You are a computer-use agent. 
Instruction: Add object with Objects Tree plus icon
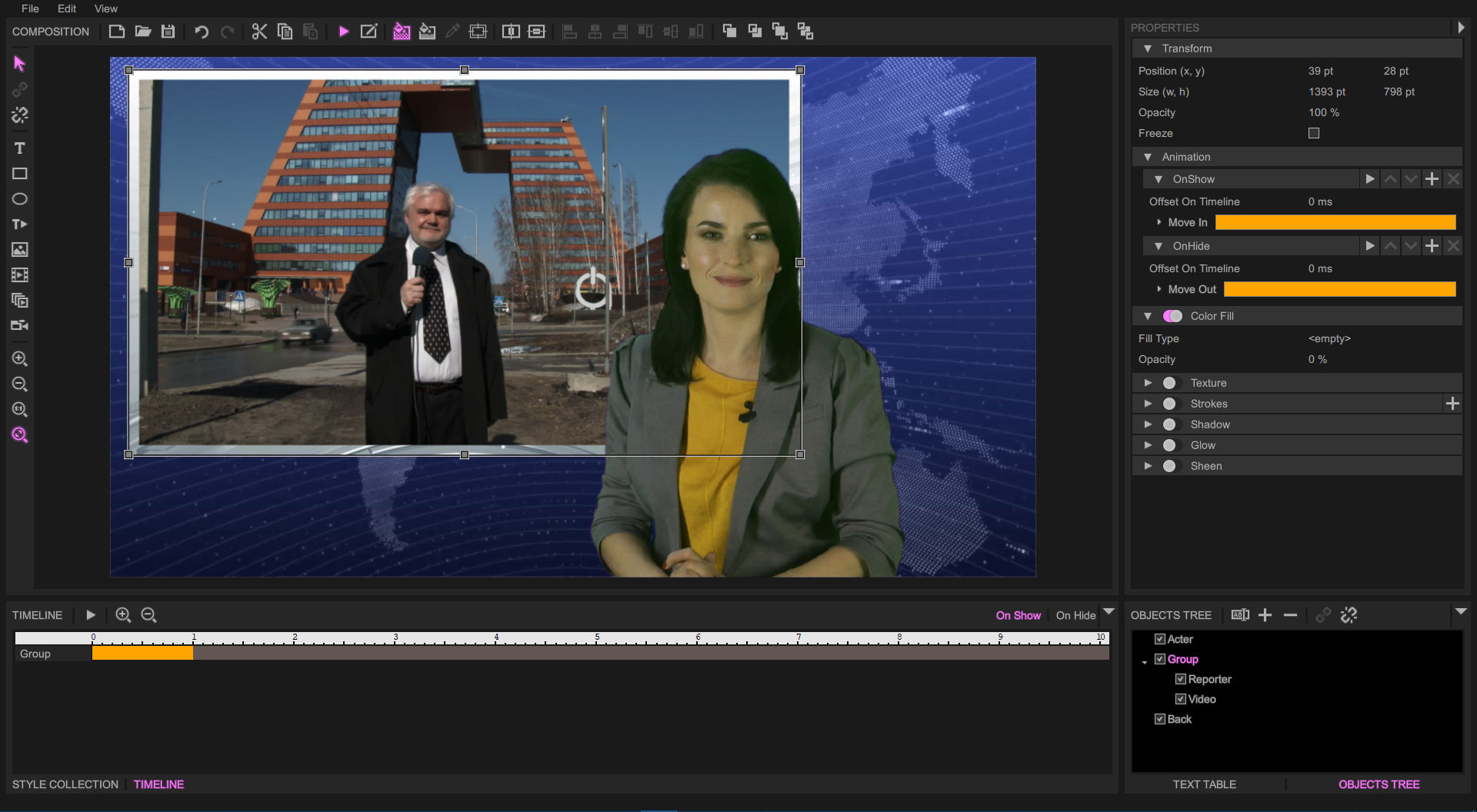[x=1265, y=615]
